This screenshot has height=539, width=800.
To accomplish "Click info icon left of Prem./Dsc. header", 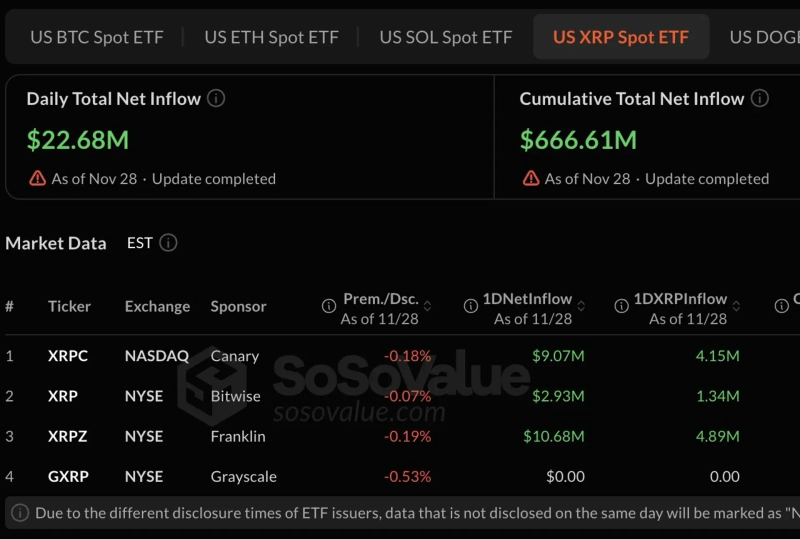I will click(328, 307).
